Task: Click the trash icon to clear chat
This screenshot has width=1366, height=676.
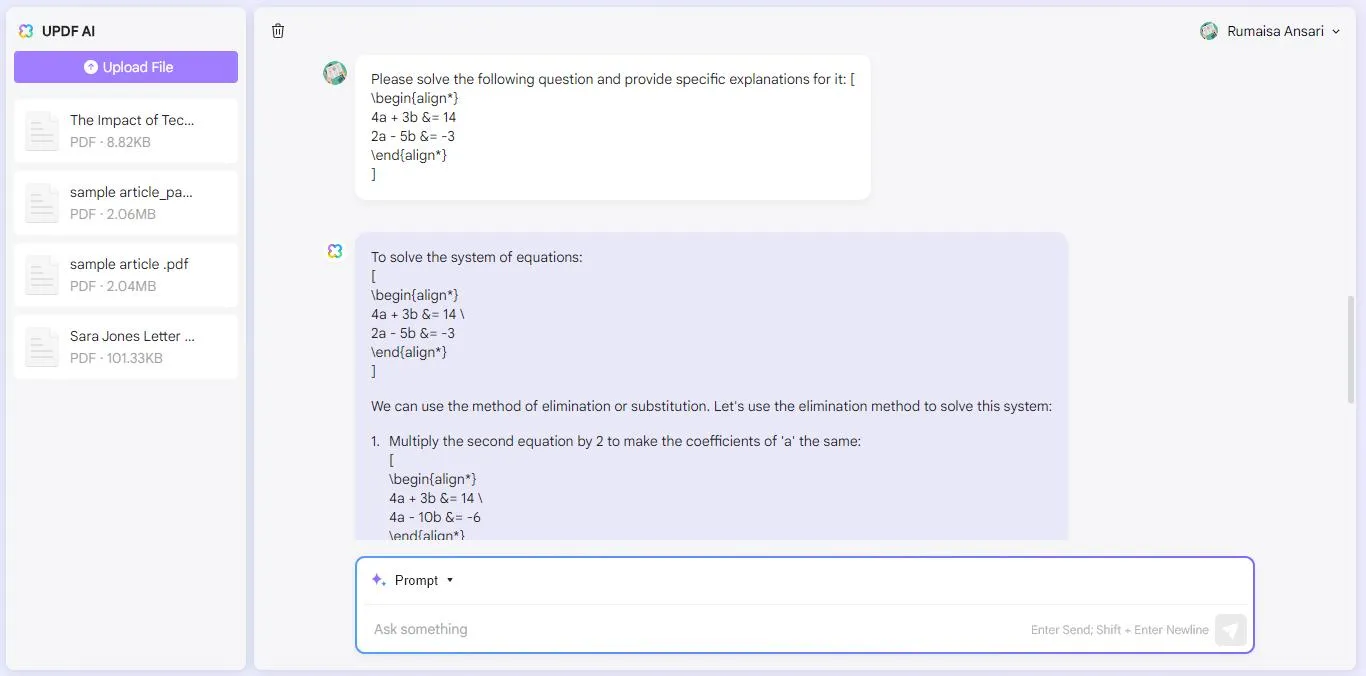Action: (278, 31)
